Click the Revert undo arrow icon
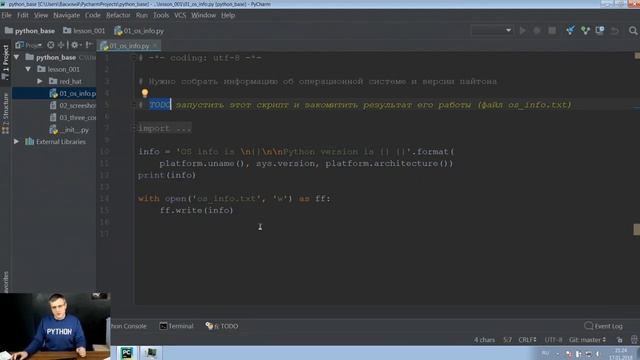 click(615, 30)
